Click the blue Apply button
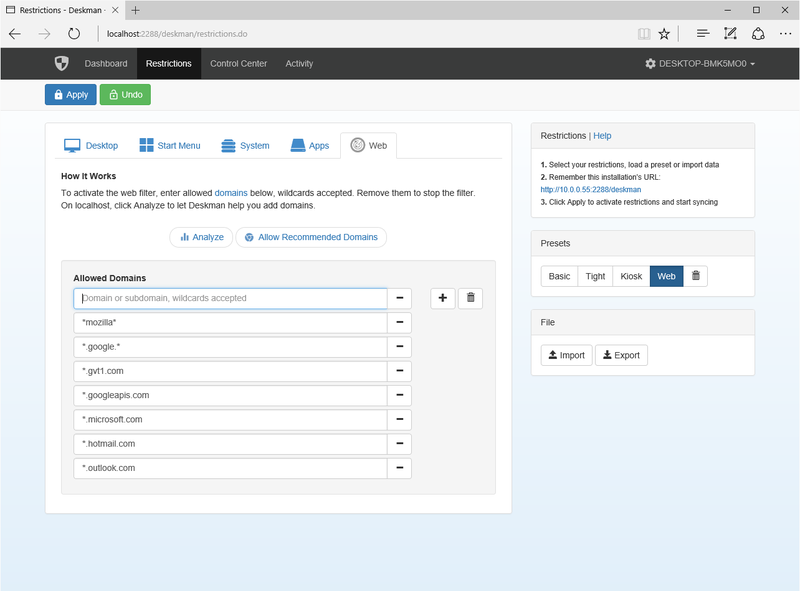800x591 pixels. coord(70,94)
